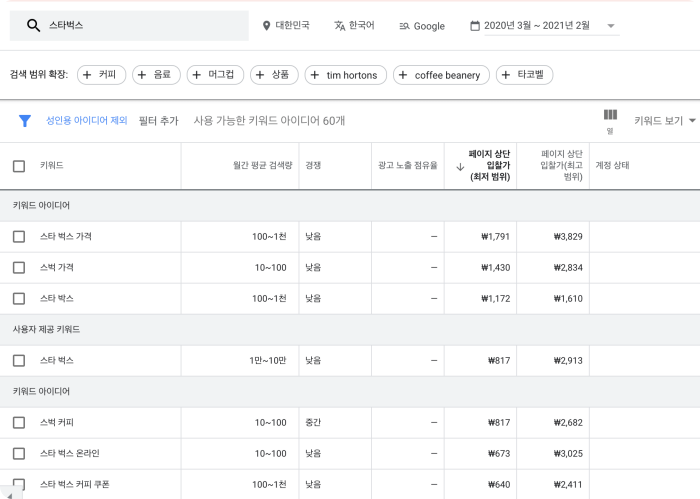
Task: Check the 스타 박스 row checkbox
Action: [19, 299]
